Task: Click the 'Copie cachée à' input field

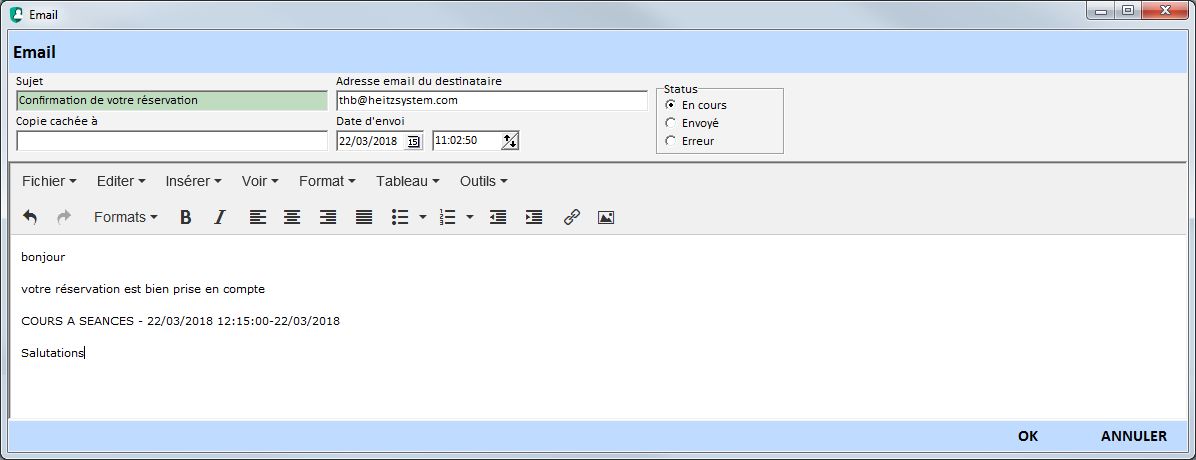Action: click(172, 141)
